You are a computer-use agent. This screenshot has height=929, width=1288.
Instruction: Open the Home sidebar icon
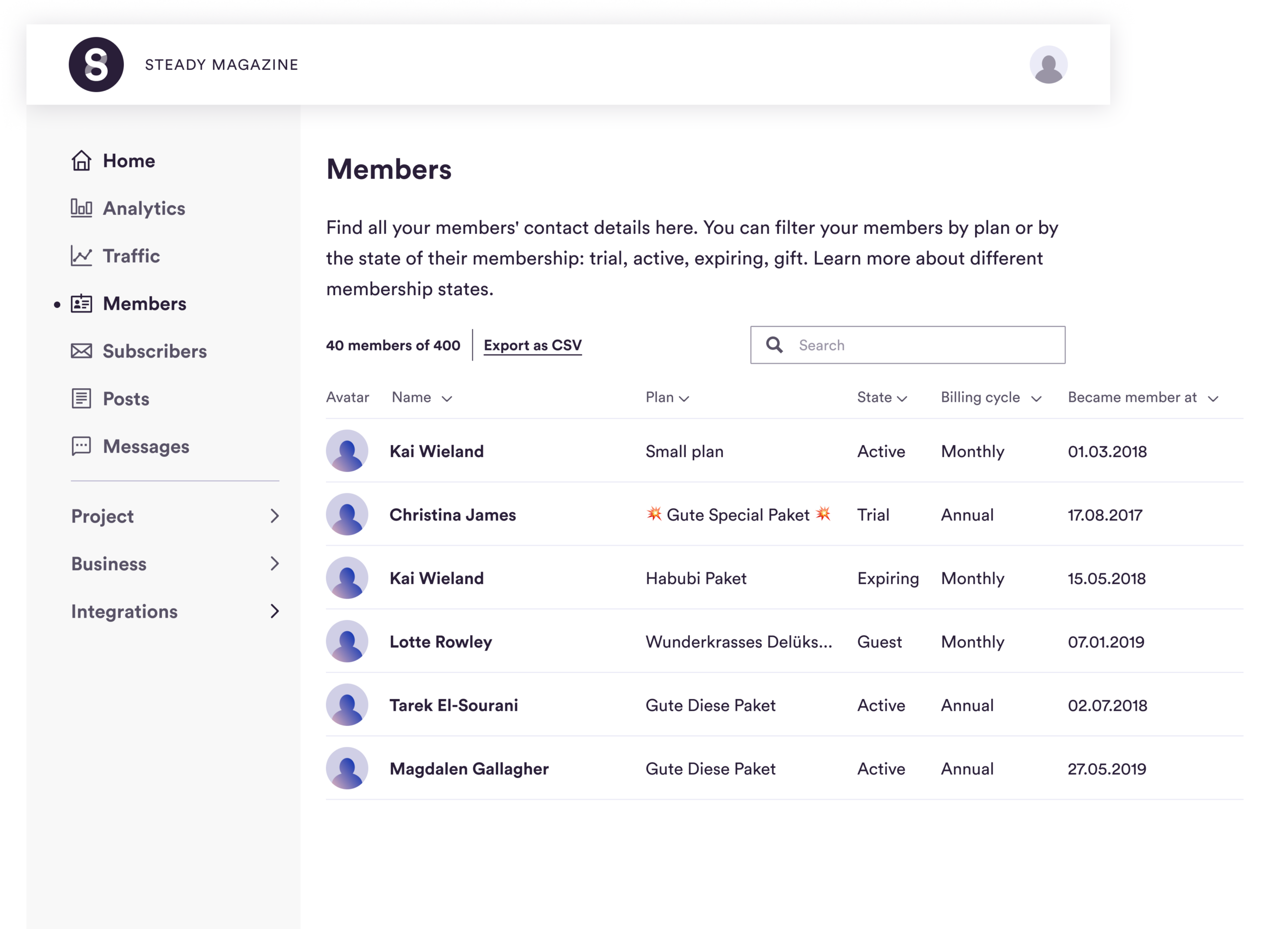pos(81,160)
